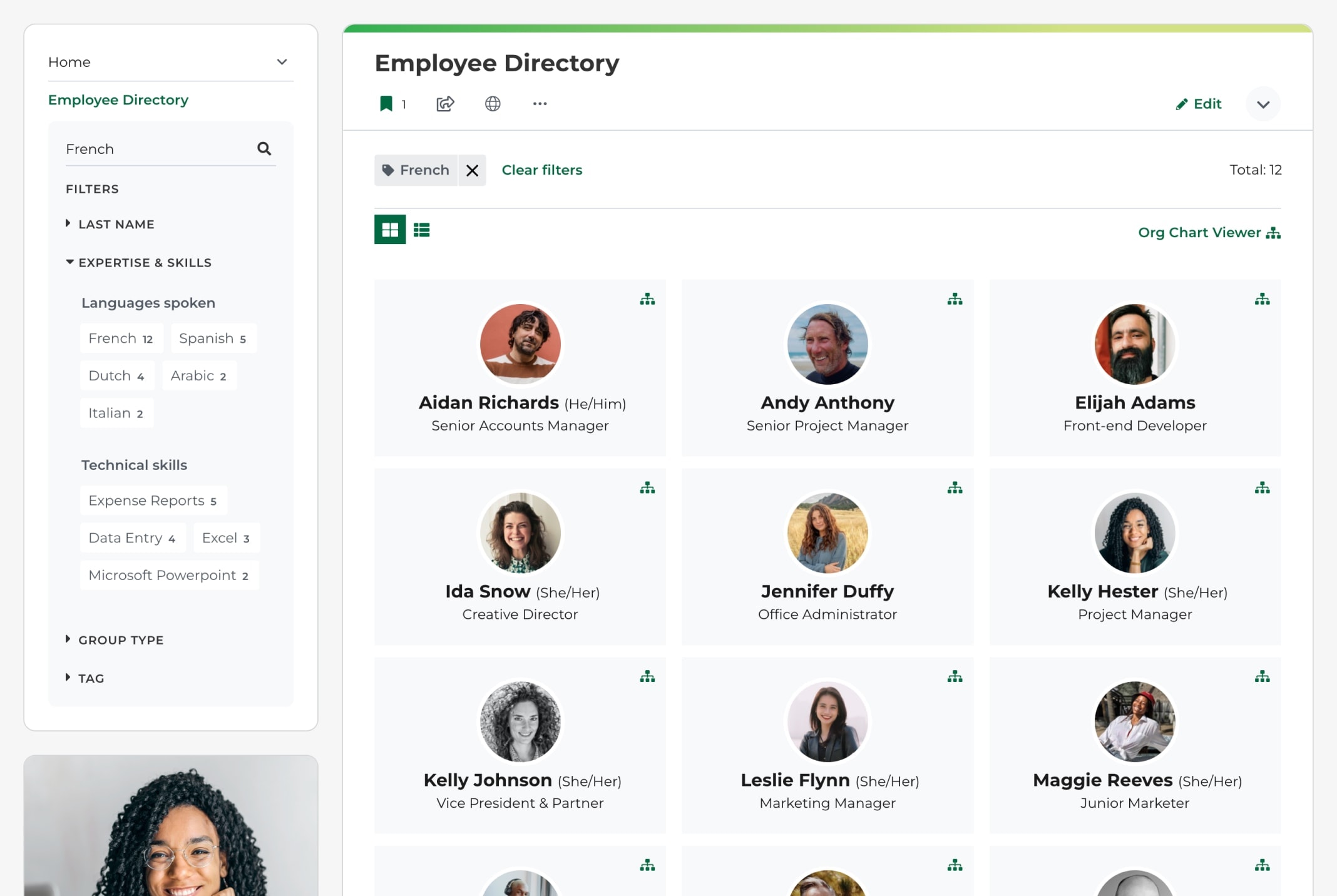The height and width of the screenshot is (896, 1337).
Task: Click the 'Senior Accounts Manager' job title
Action: click(x=520, y=425)
